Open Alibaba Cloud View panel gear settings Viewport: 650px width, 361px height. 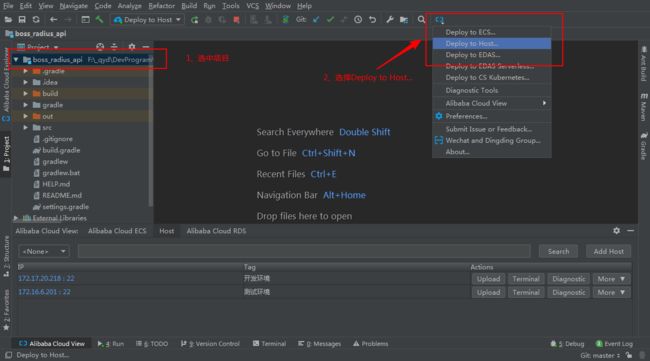616,231
